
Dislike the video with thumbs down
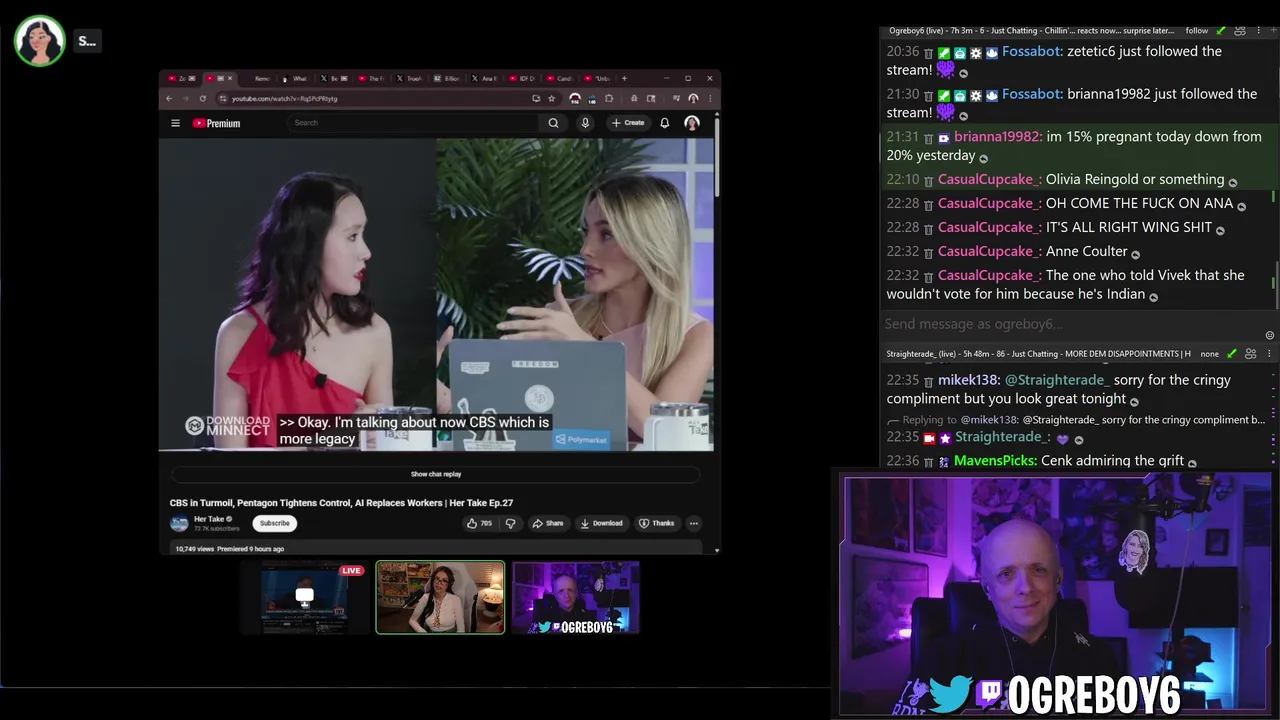coord(510,523)
